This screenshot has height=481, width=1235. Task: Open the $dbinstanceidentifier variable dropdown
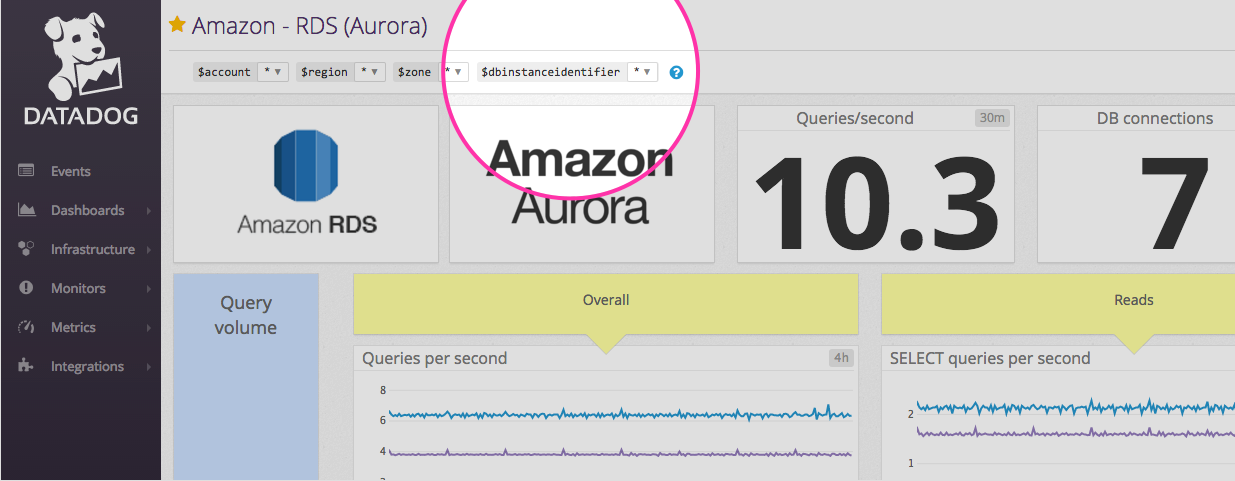[642, 72]
